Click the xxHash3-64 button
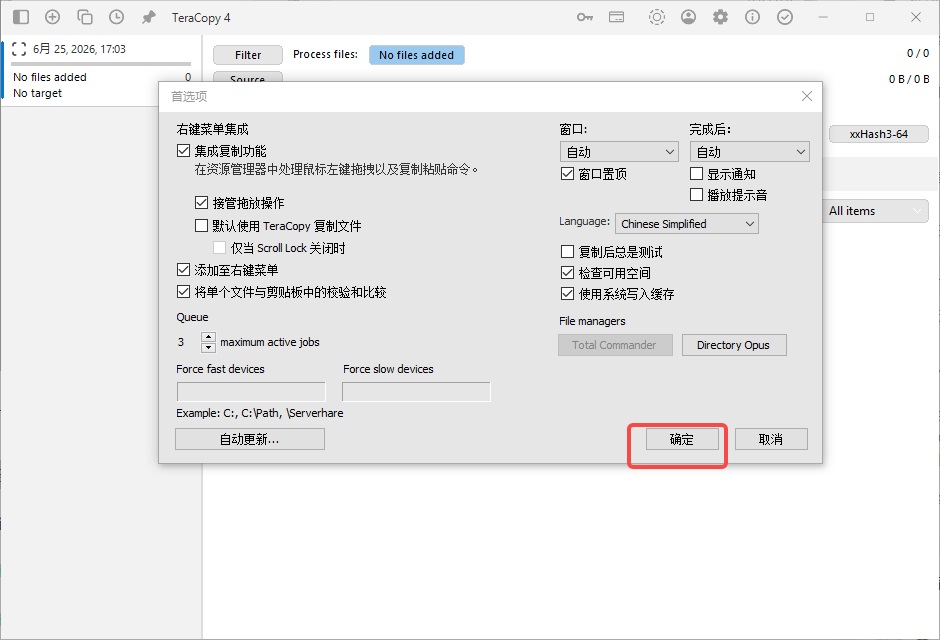The width and height of the screenshot is (940, 640). point(879,134)
